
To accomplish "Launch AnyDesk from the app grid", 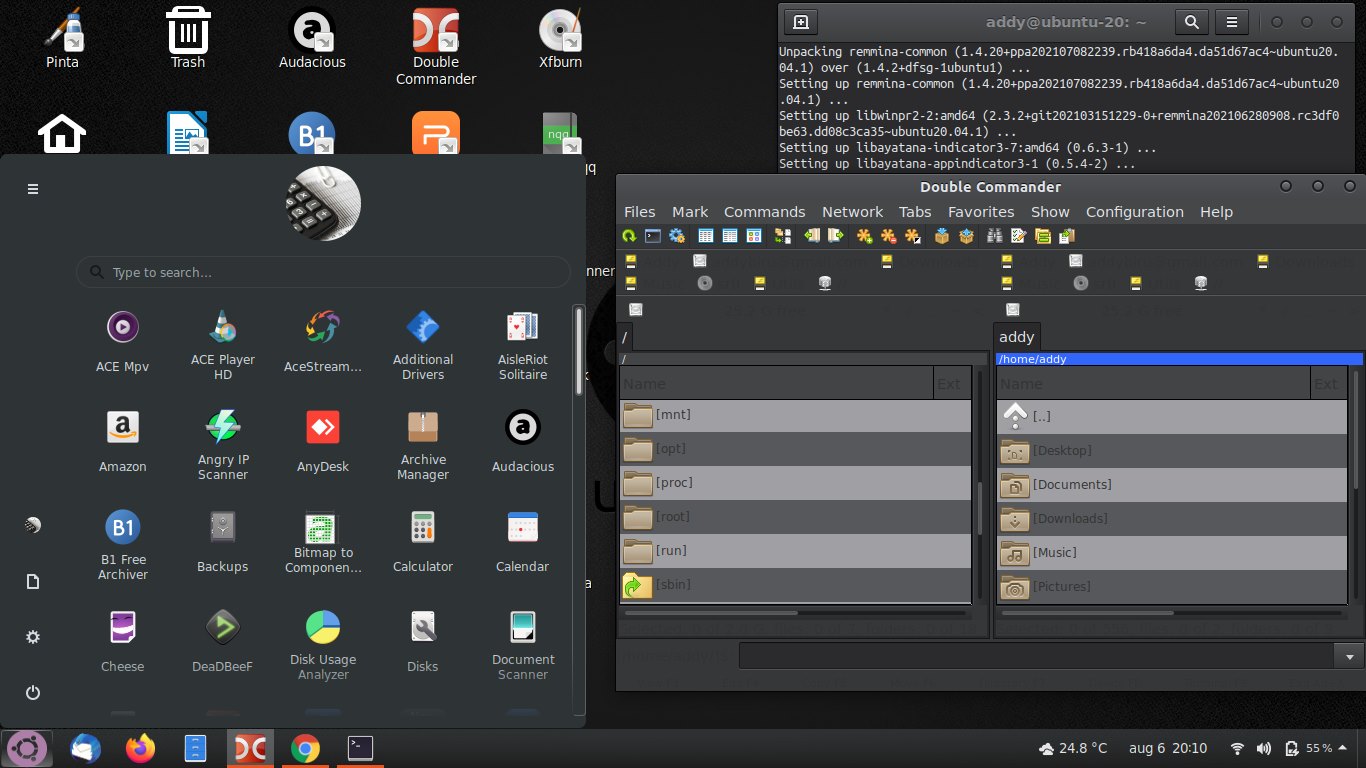I will point(323,441).
